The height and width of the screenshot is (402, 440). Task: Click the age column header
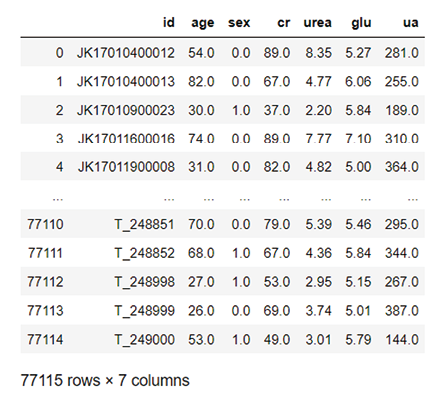coord(202,23)
